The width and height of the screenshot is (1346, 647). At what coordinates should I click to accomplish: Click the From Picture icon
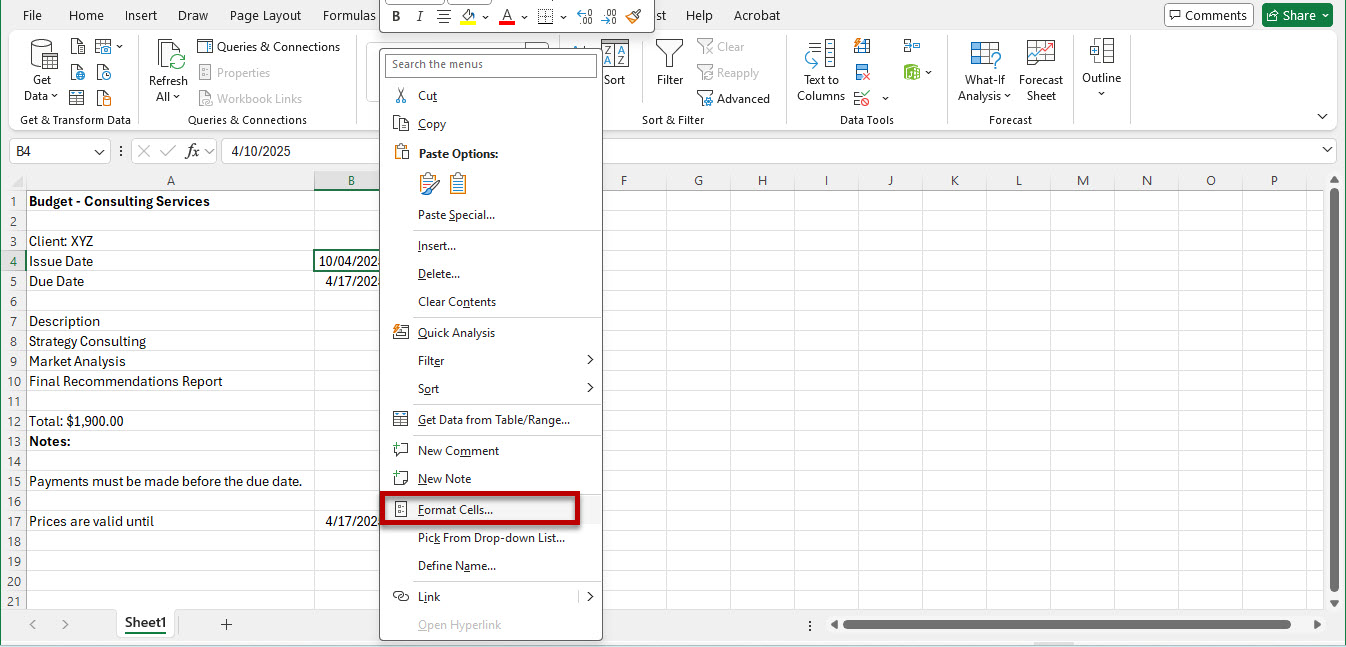[x=103, y=46]
